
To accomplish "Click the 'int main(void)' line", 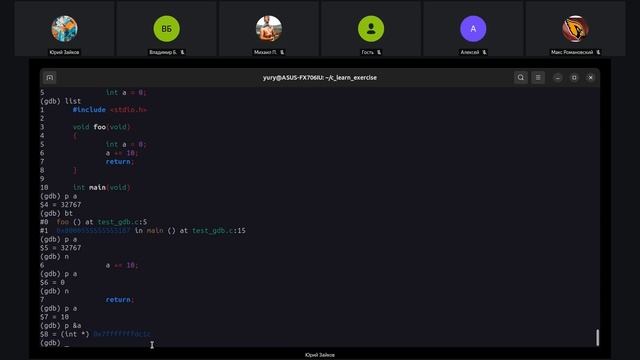I will pos(102,187).
